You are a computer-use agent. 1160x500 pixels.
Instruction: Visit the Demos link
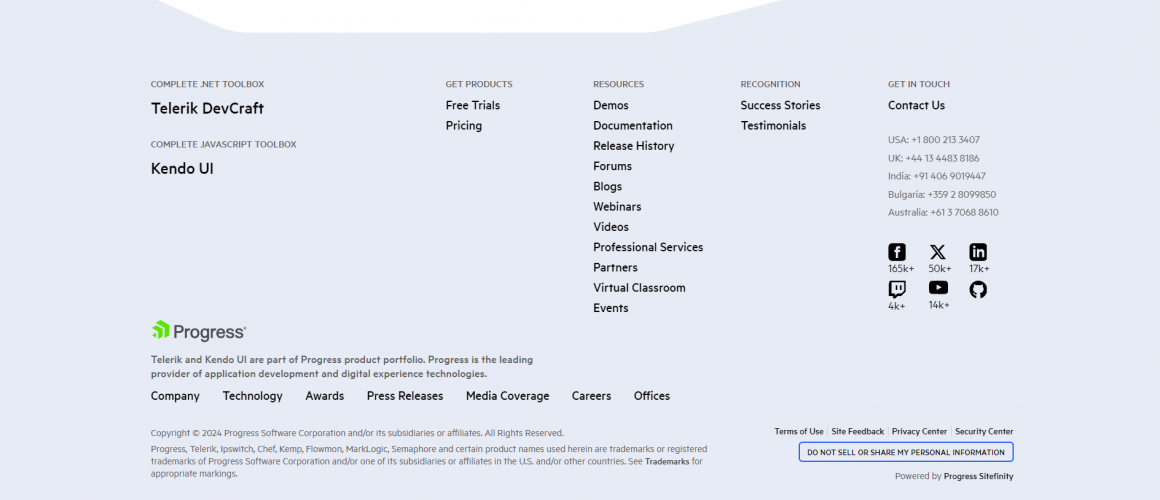(x=611, y=105)
